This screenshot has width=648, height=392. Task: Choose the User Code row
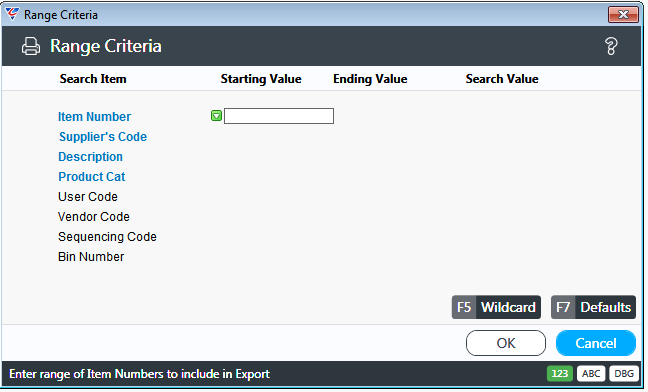(x=88, y=197)
